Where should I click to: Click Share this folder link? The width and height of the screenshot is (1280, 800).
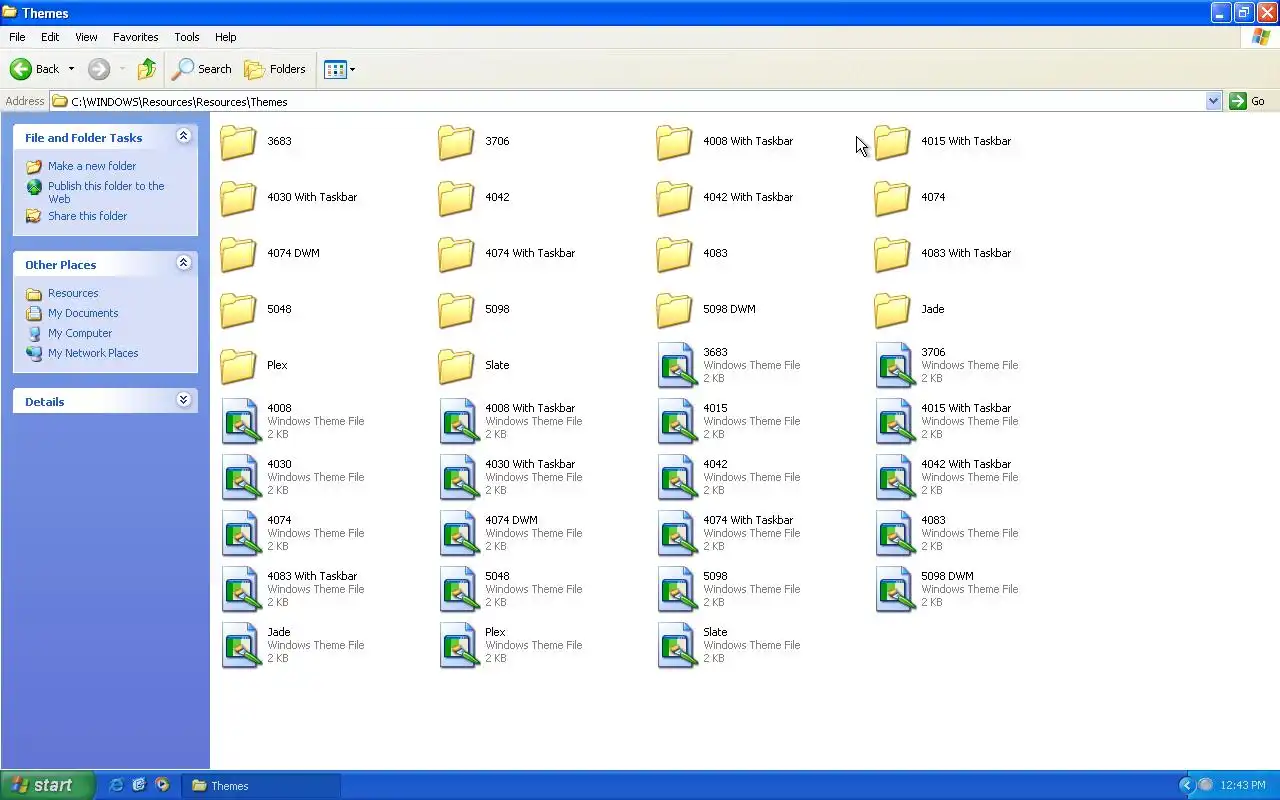pos(87,216)
